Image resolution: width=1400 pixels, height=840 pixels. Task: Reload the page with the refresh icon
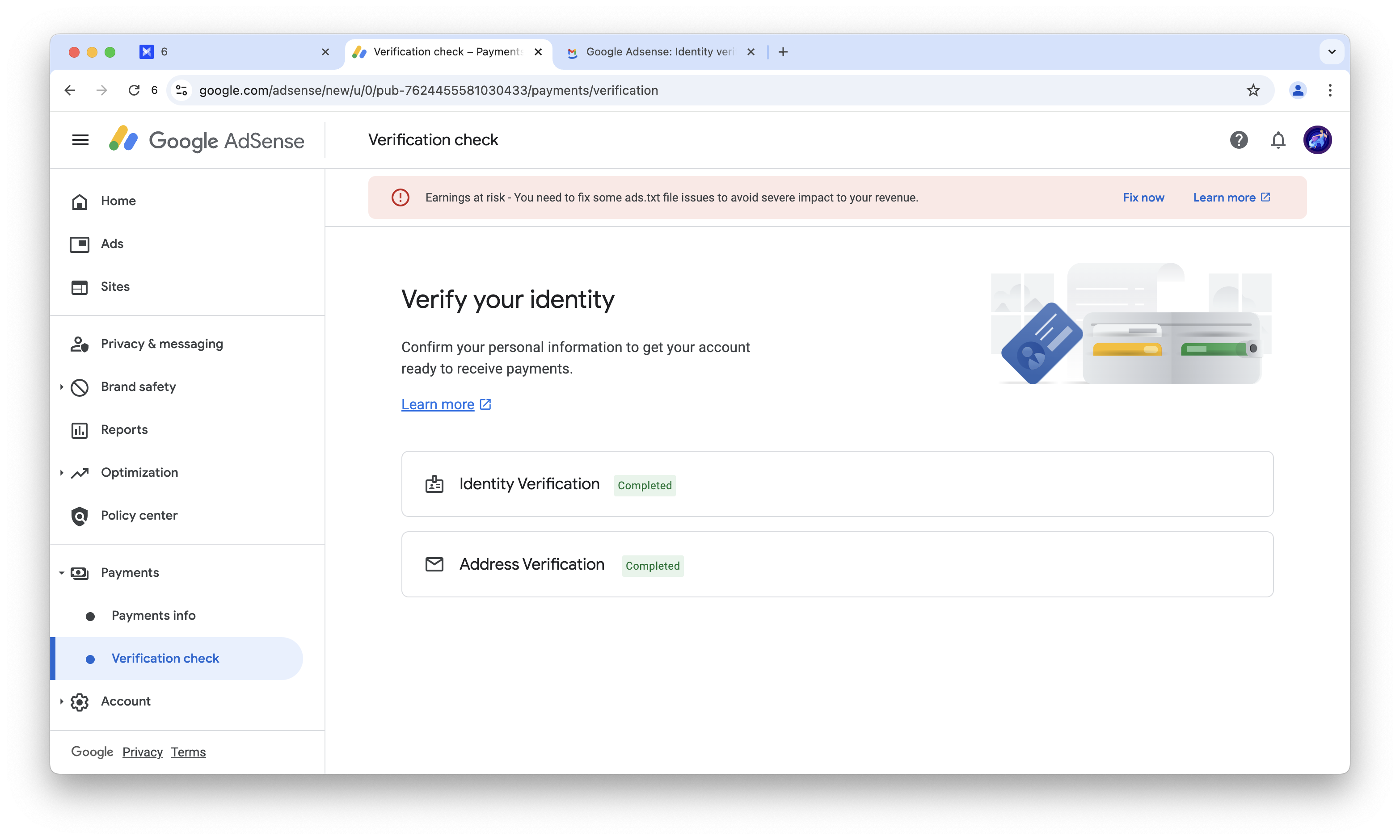(x=134, y=91)
